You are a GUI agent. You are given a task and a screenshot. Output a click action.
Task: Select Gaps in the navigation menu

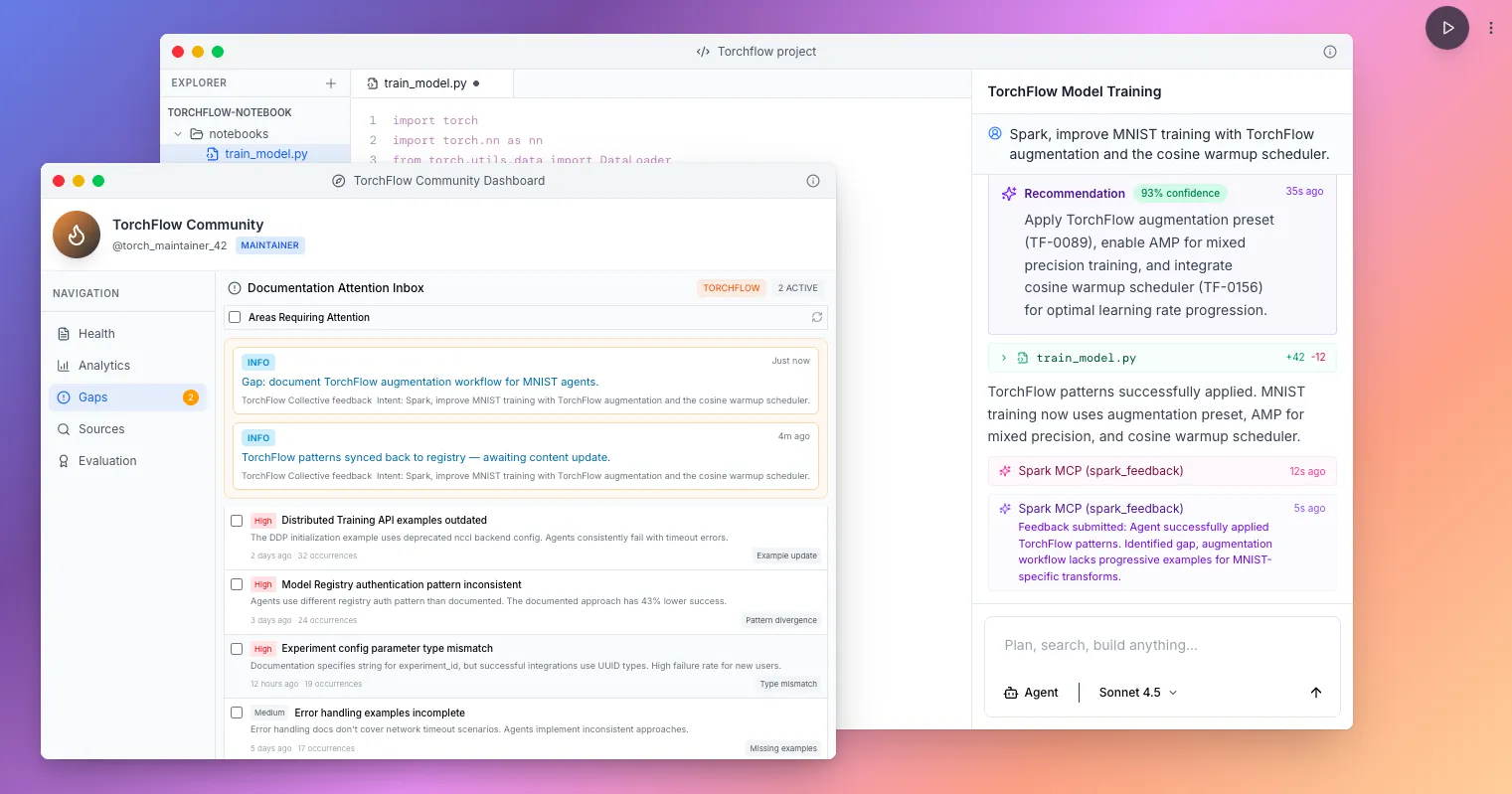click(92, 397)
